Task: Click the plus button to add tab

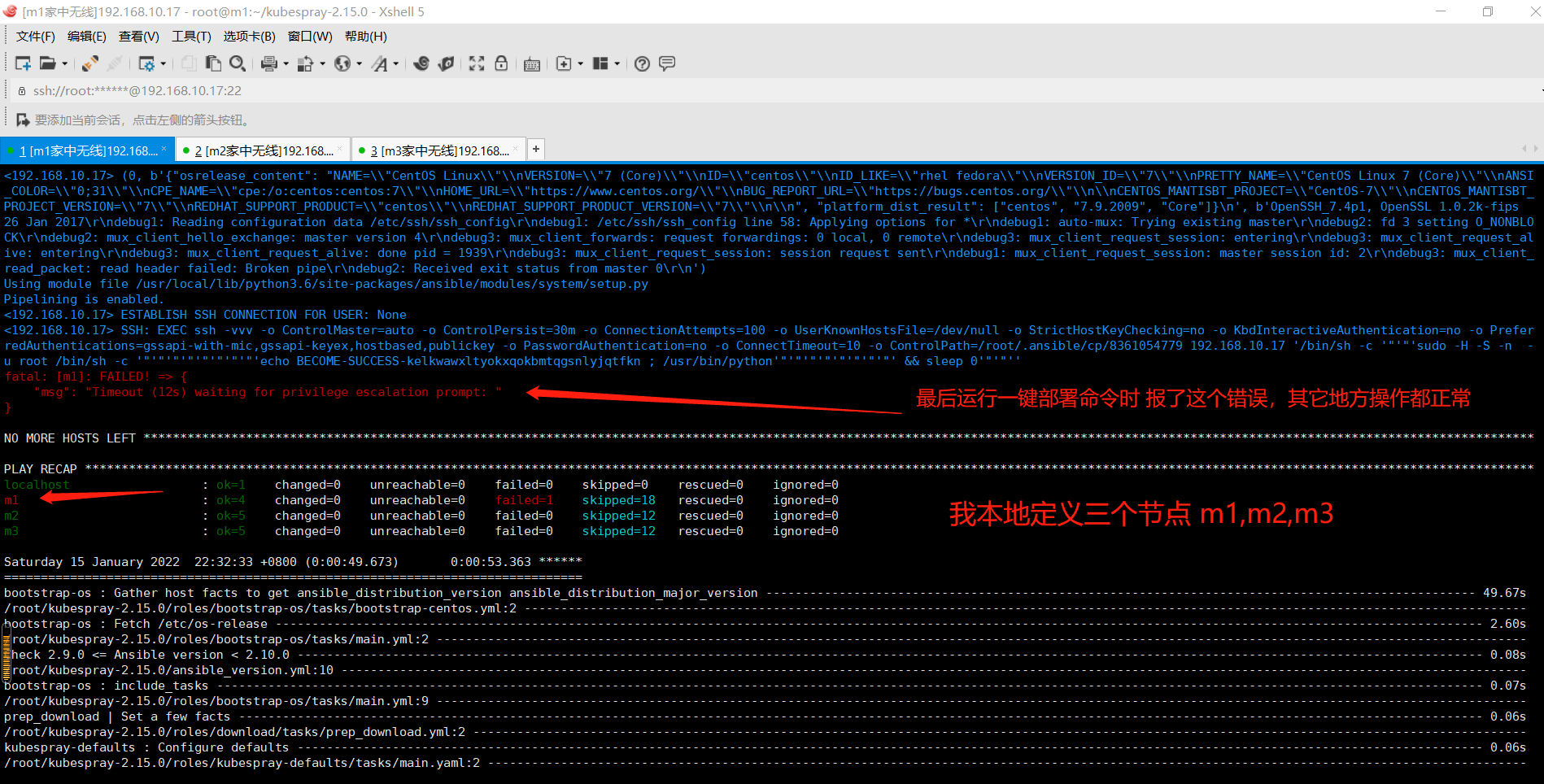Action: (535, 149)
